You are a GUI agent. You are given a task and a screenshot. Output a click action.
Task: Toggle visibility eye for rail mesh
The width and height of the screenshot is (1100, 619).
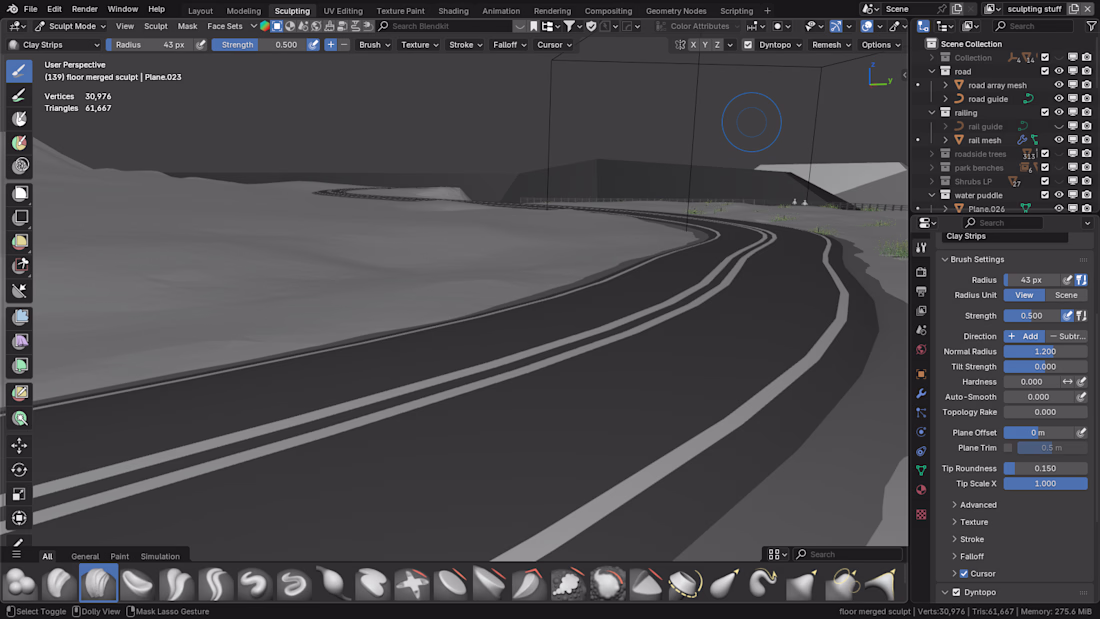coord(1059,140)
